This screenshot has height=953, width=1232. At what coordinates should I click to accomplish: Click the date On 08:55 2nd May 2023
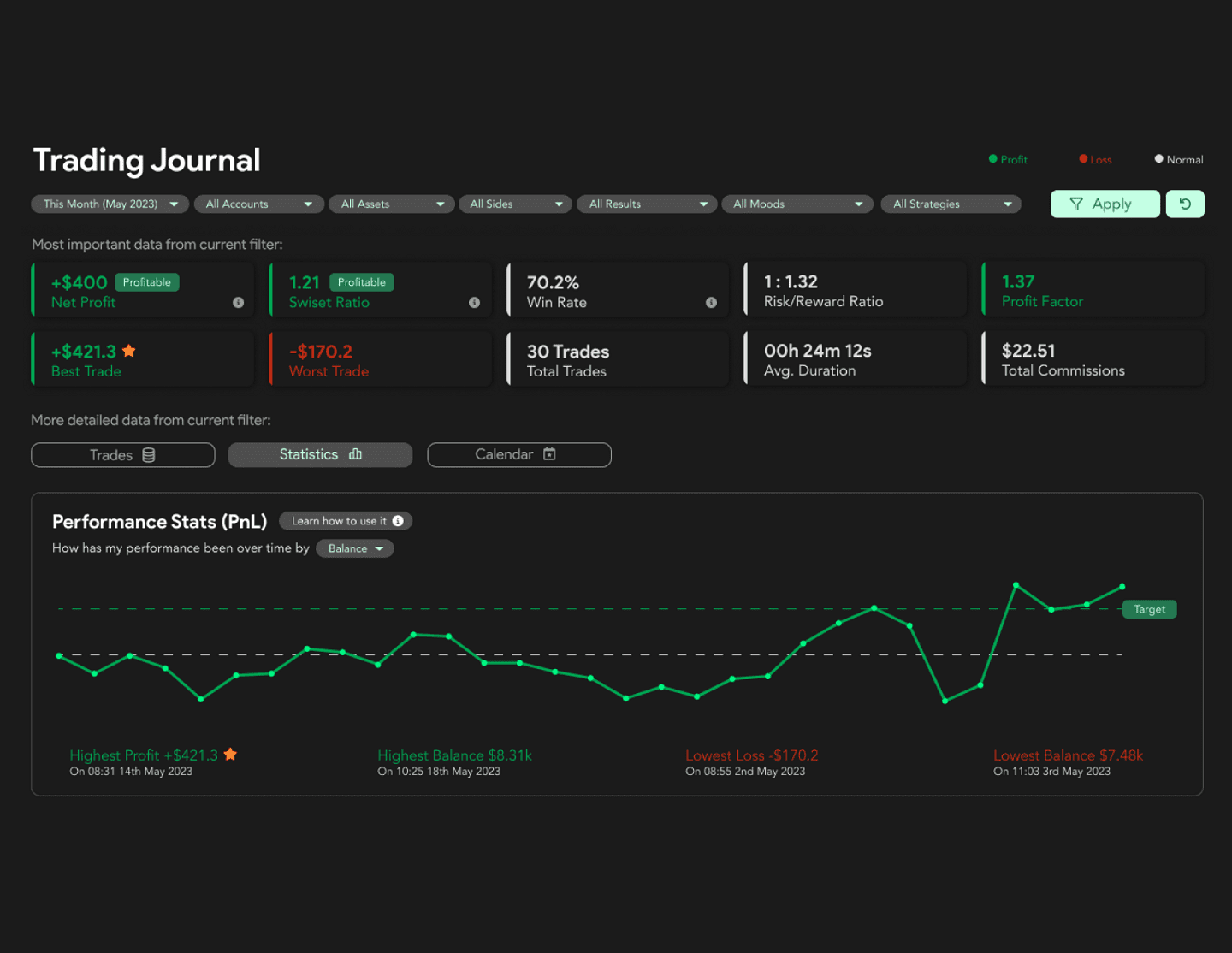click(745, 772)
